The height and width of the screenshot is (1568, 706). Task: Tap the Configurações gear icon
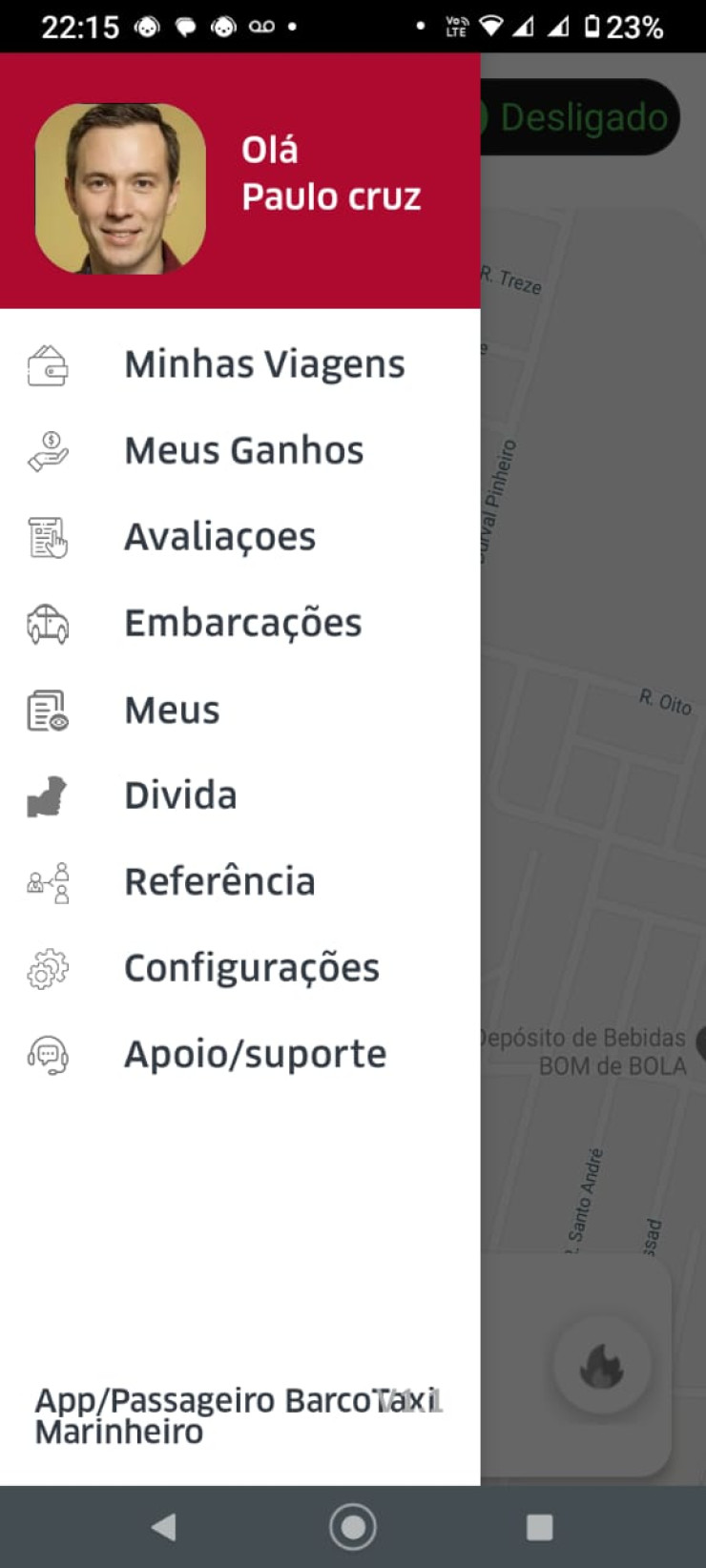48,969
